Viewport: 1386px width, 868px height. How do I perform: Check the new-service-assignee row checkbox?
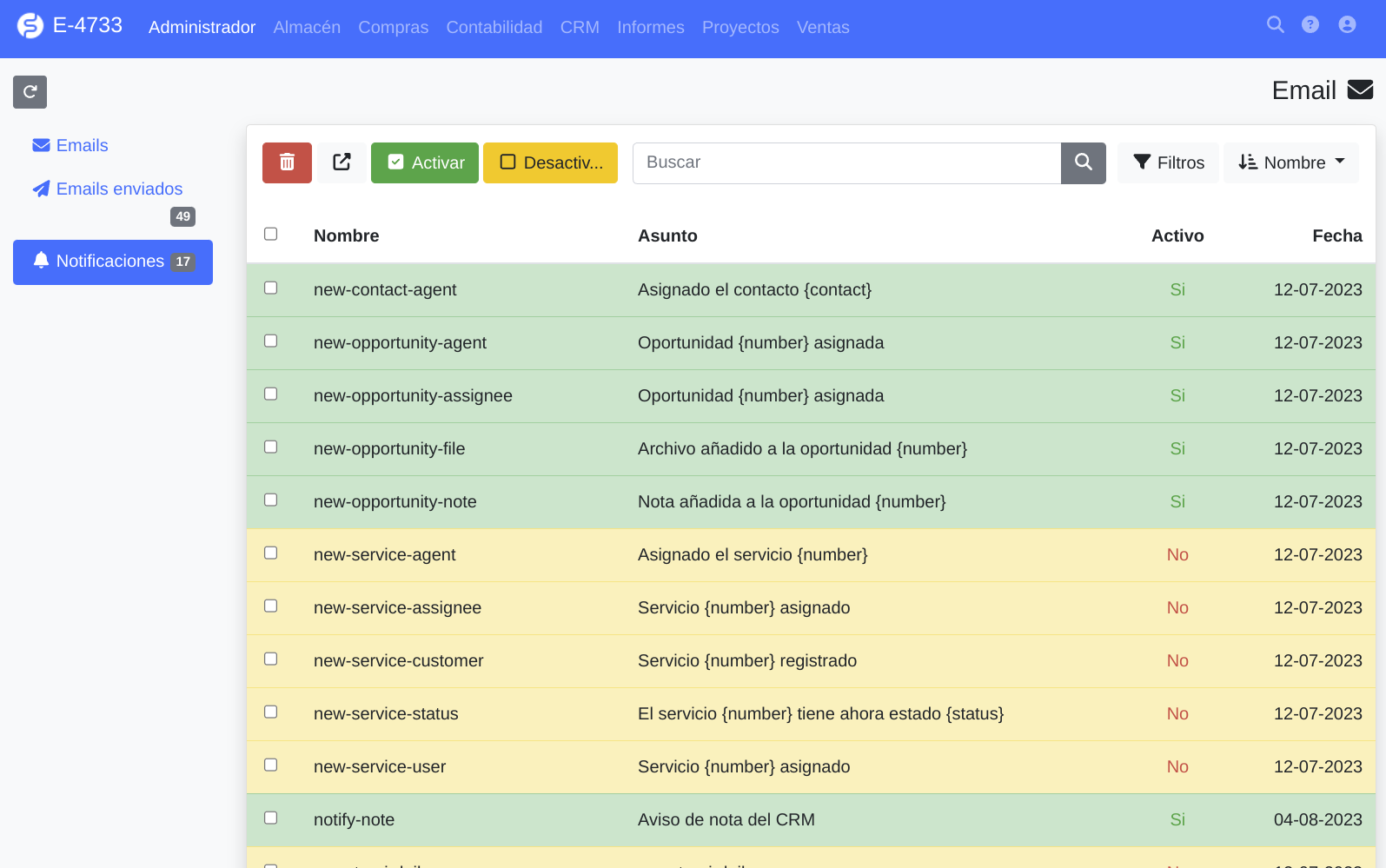(271, 606)
